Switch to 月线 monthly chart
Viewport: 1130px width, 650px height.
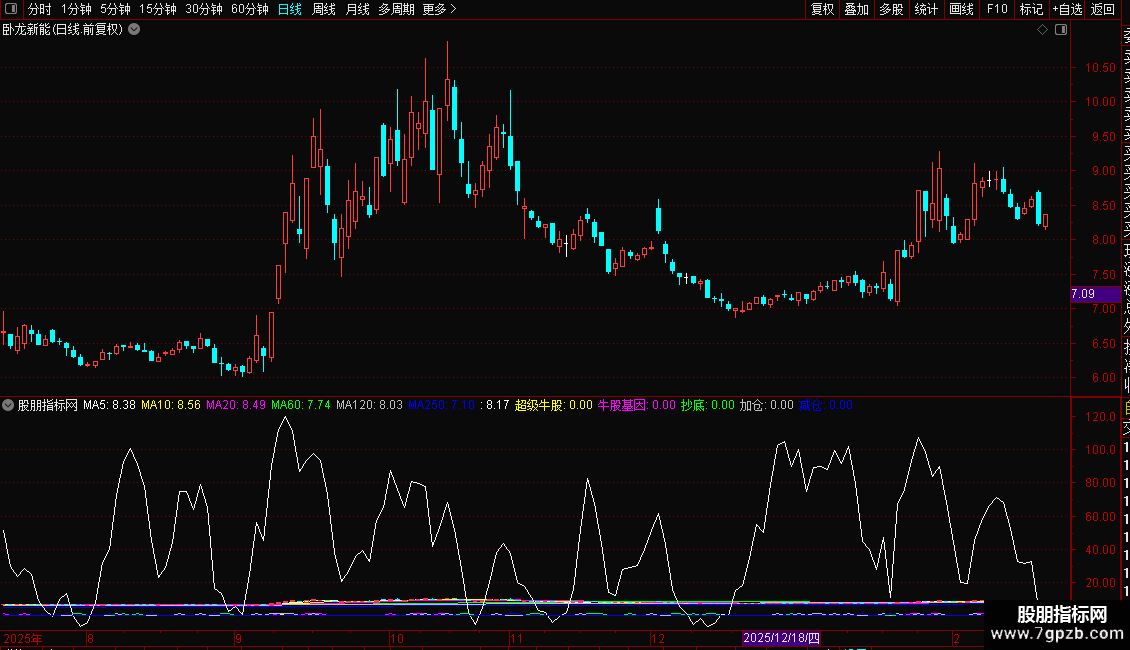click(x=357, y=9)
